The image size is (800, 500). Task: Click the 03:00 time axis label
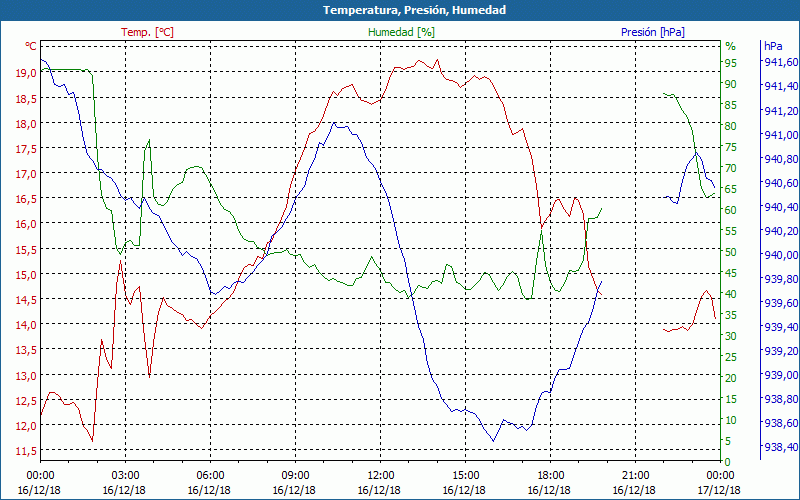[x=124, y=476]
